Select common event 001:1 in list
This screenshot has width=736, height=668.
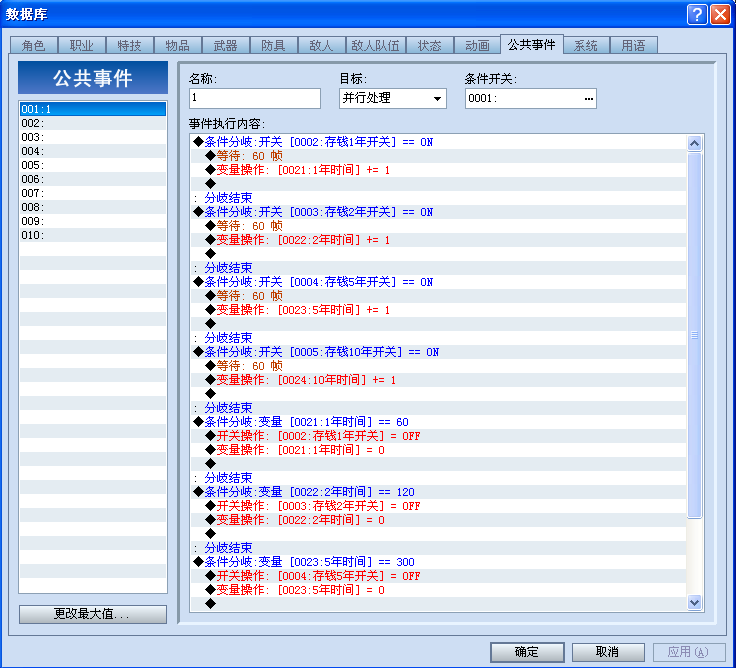93,109
